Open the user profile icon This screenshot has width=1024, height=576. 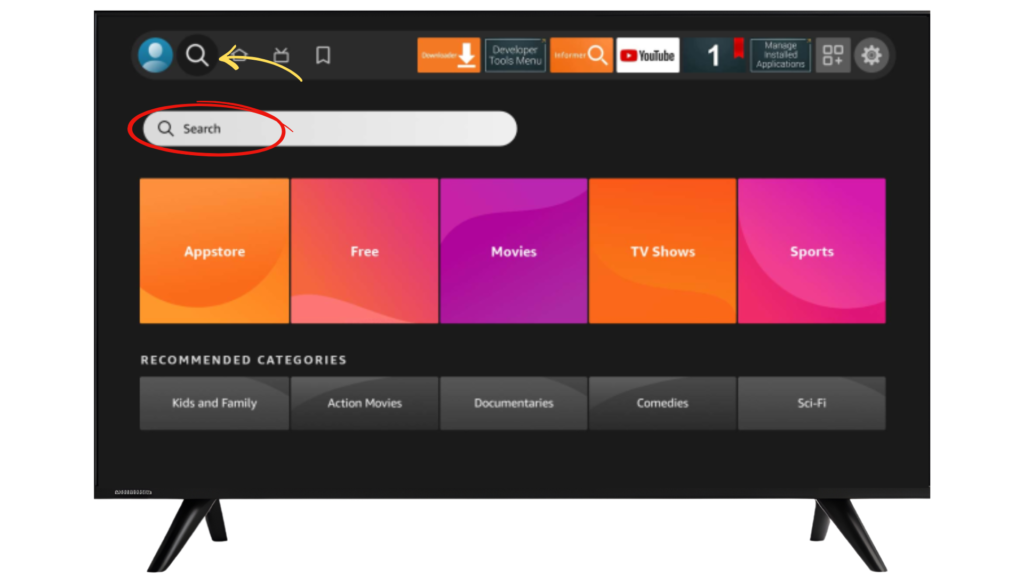pos(156,55)
